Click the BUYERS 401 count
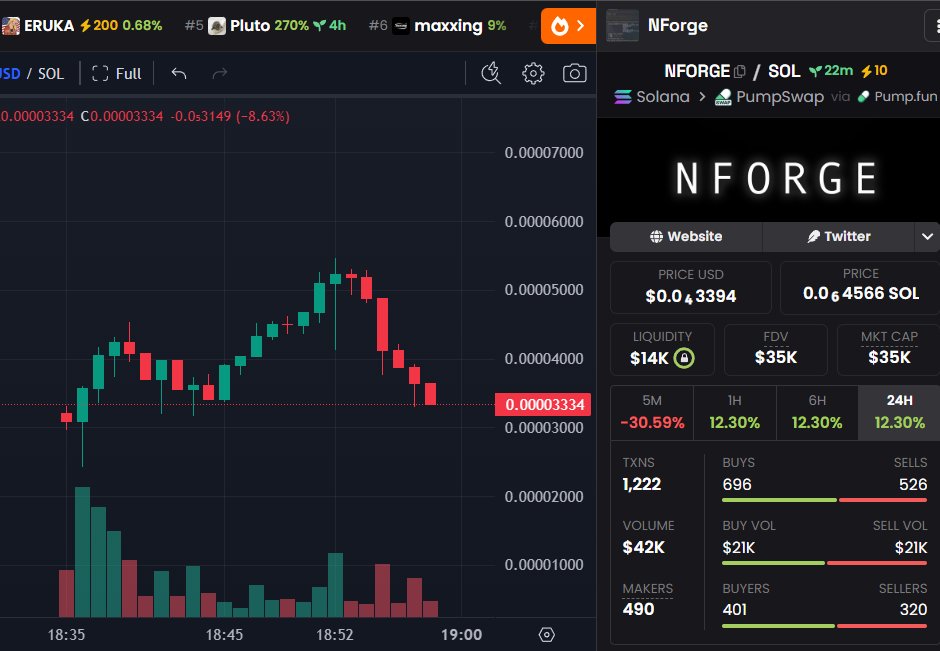 pos(734,610)
